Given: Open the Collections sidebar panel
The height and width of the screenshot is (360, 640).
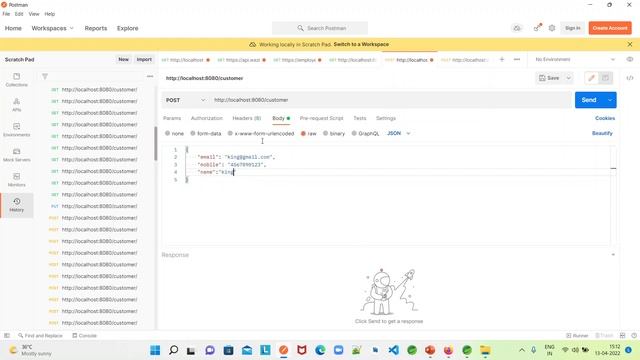Looking at the screenshot, I should click(16, 80).
